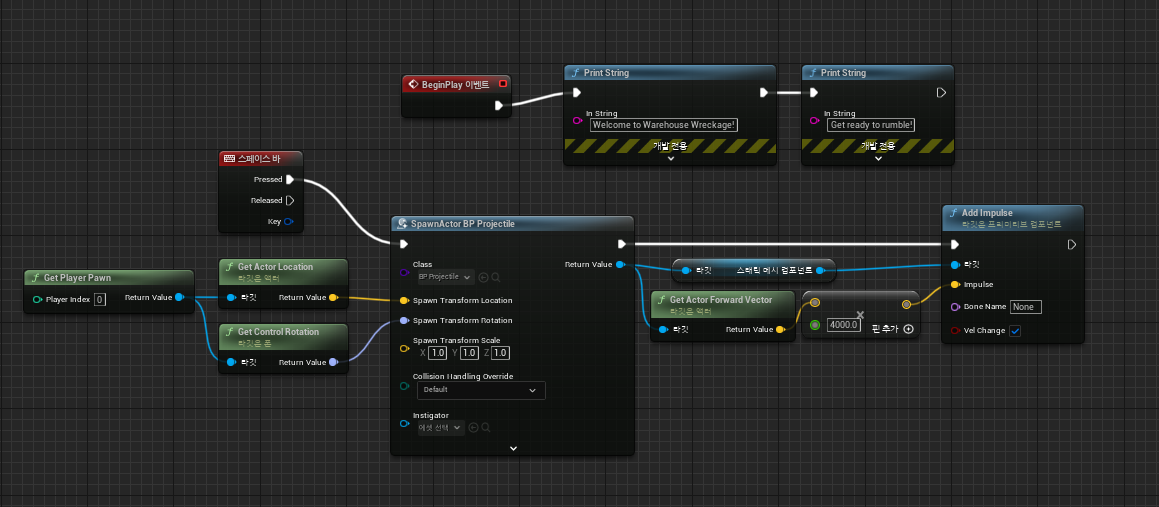Expand the Get ready Print String options

pos(878,158)
